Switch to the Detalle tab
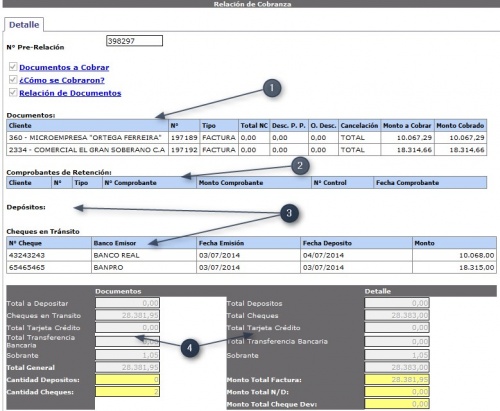Image resolution: width=500 pixels, height=411 pixels. pos(24,25)
